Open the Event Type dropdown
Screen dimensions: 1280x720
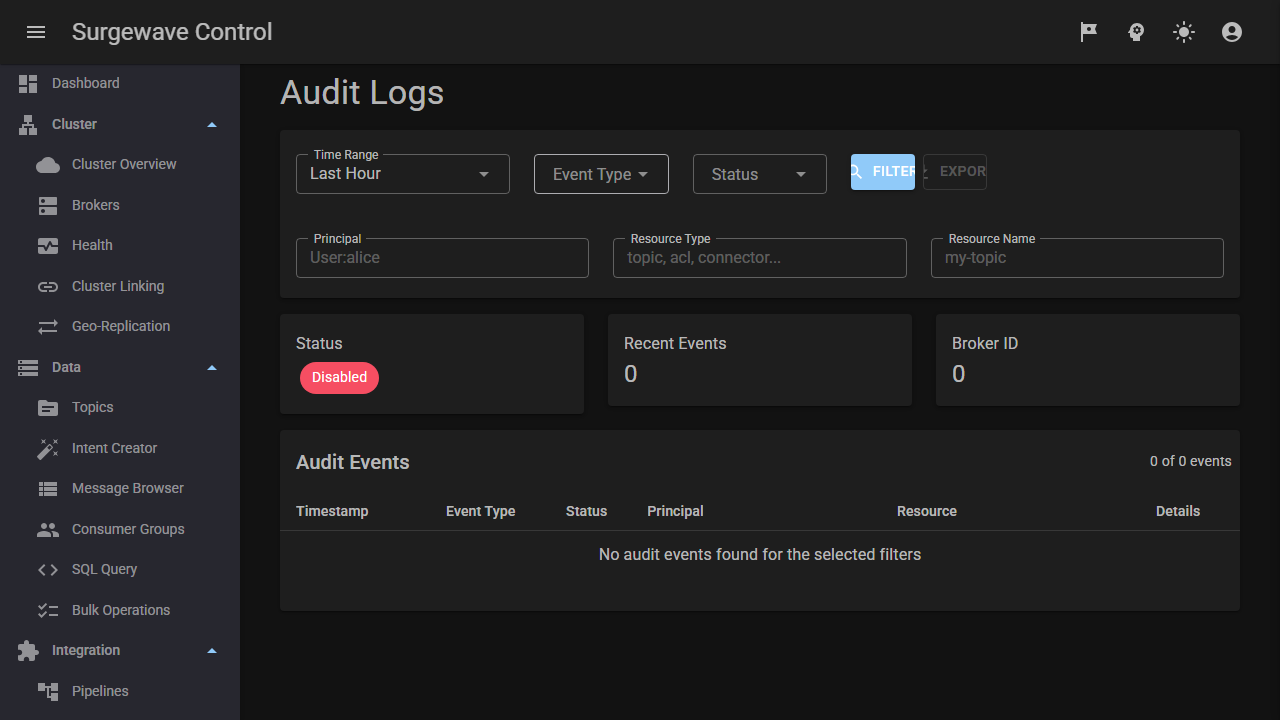[601, 174]
